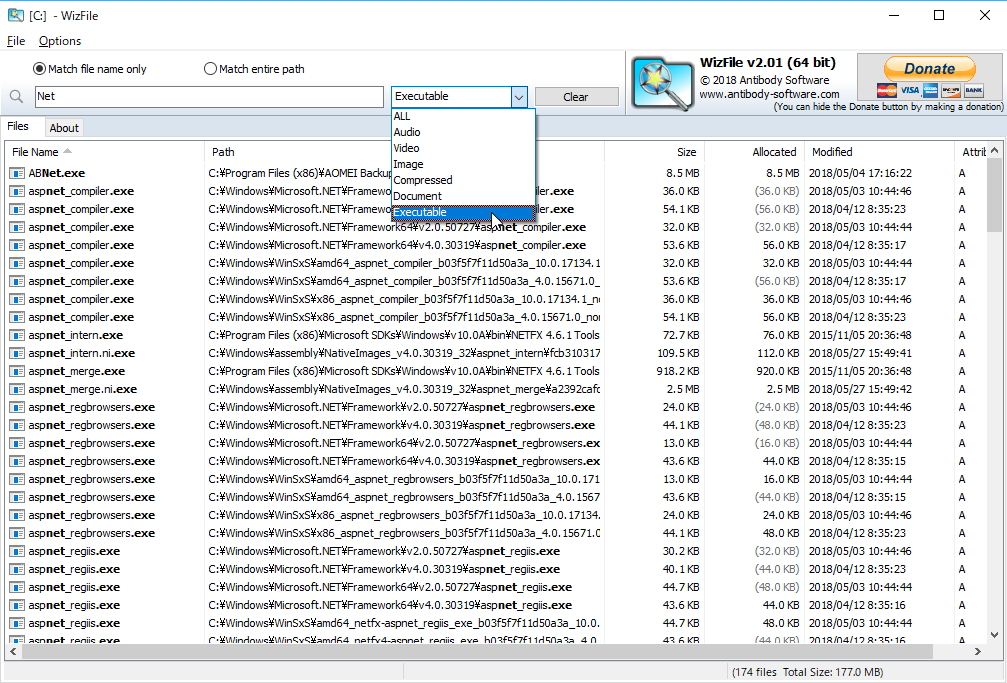Select the aspnet_merge.ni.exe file name

coord(82,389)
